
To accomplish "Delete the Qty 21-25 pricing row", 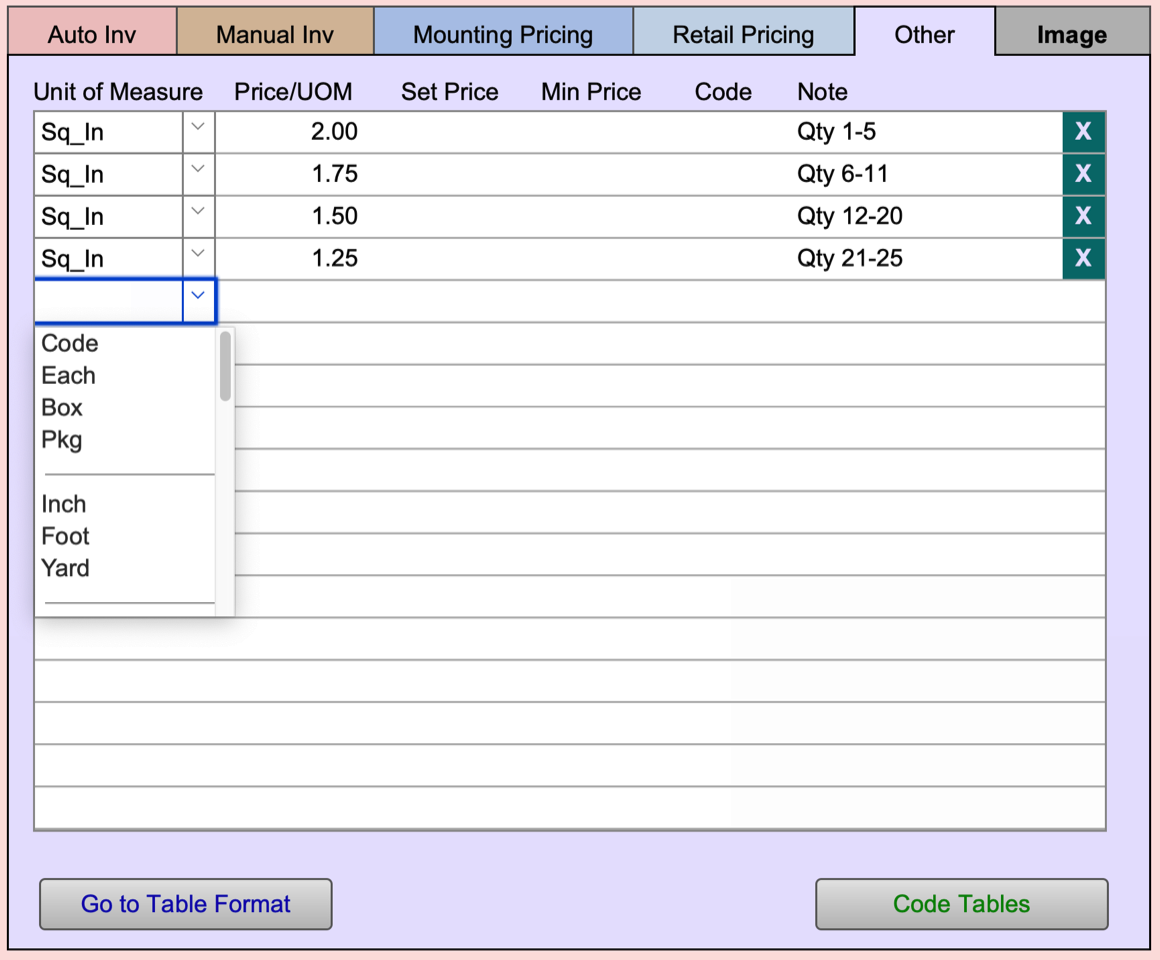I will (x=1083, y=258).
